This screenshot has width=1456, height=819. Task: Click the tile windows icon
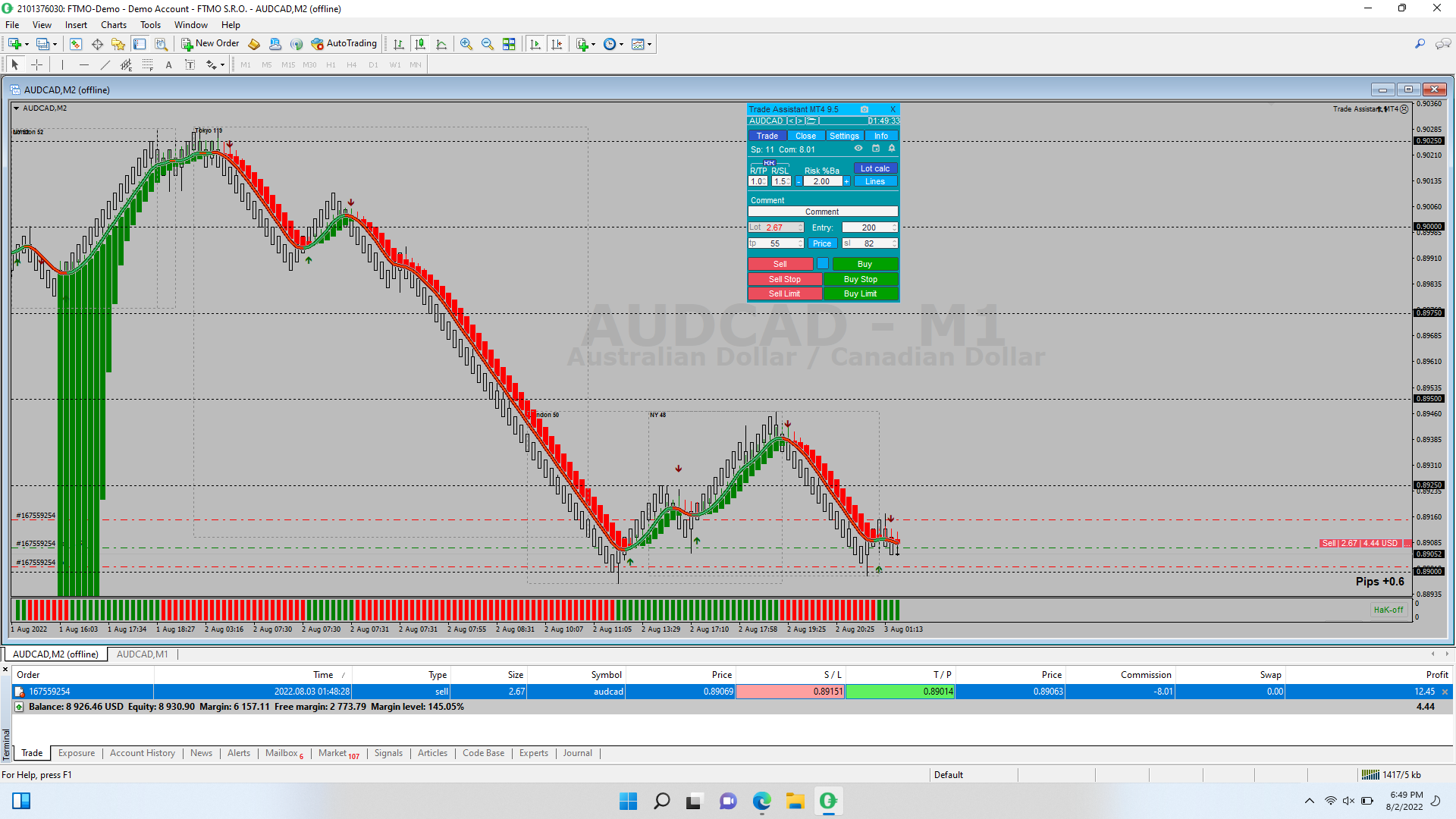point(509,44)
